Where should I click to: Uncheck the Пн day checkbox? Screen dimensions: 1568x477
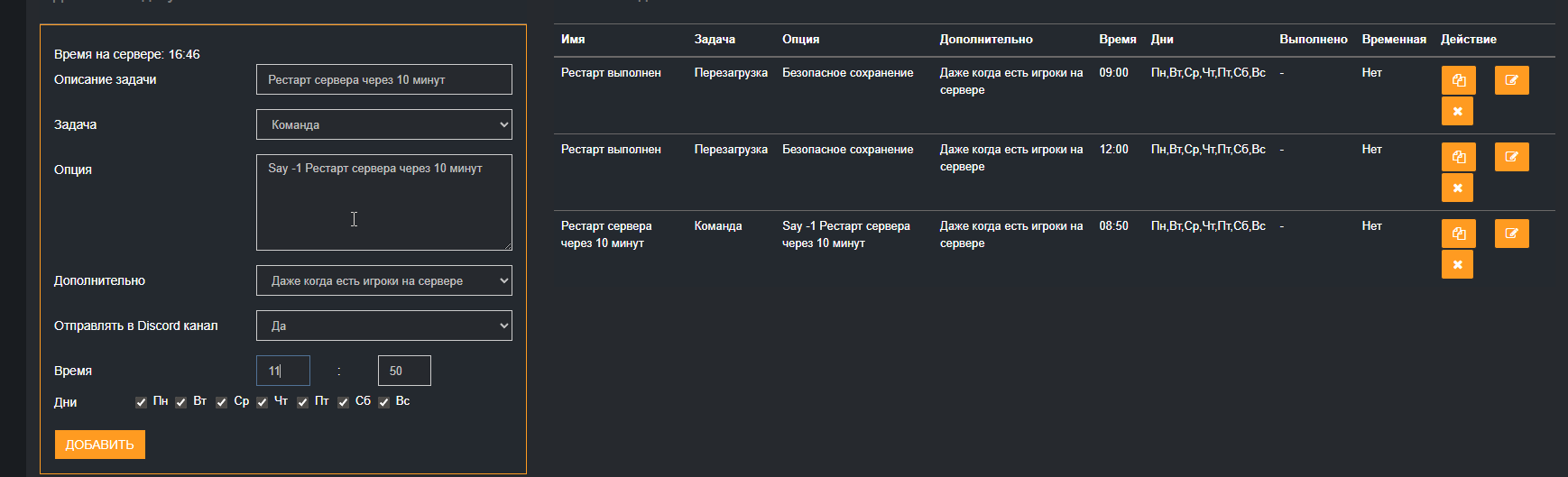[x=141, y=402]
